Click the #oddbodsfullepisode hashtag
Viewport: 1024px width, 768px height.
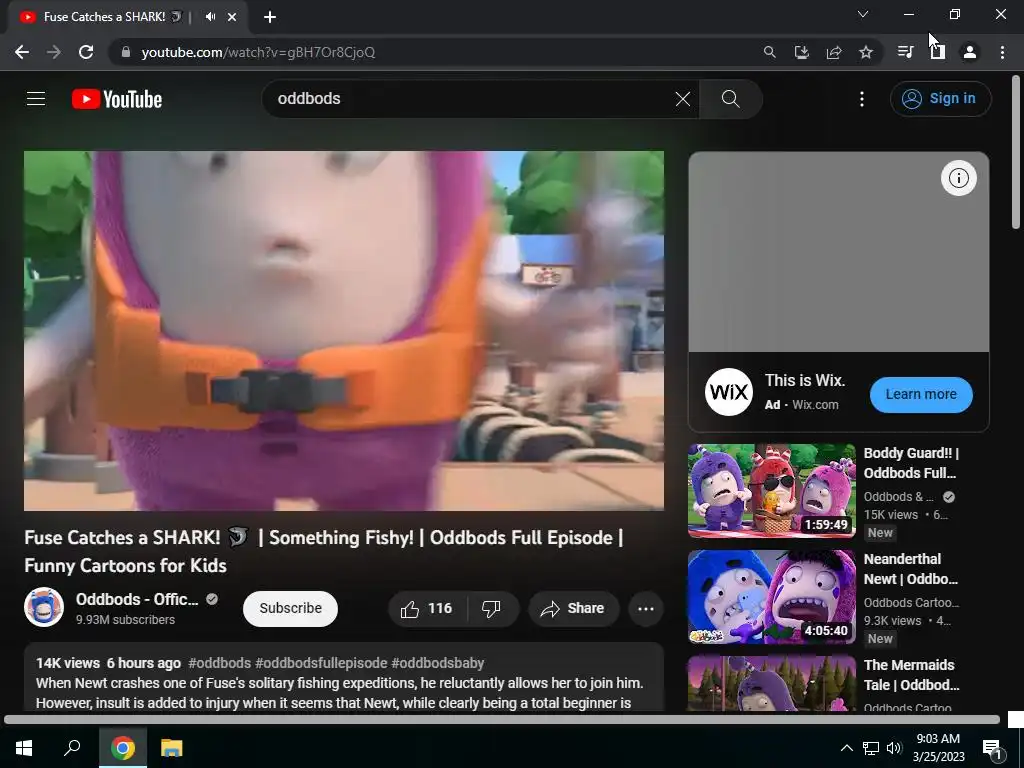click(321, 663)
